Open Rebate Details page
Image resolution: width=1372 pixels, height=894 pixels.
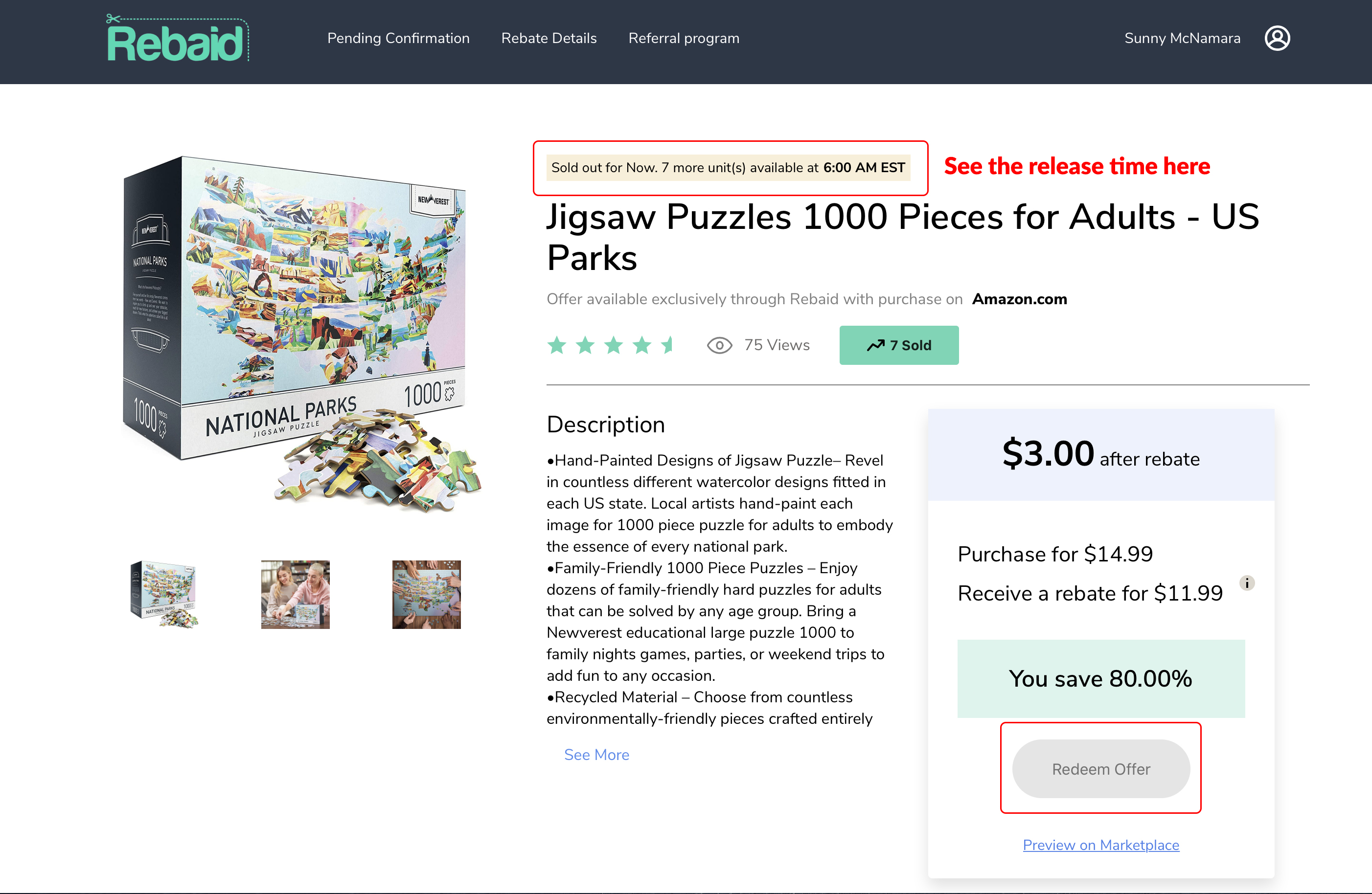[x=549, y=39]
